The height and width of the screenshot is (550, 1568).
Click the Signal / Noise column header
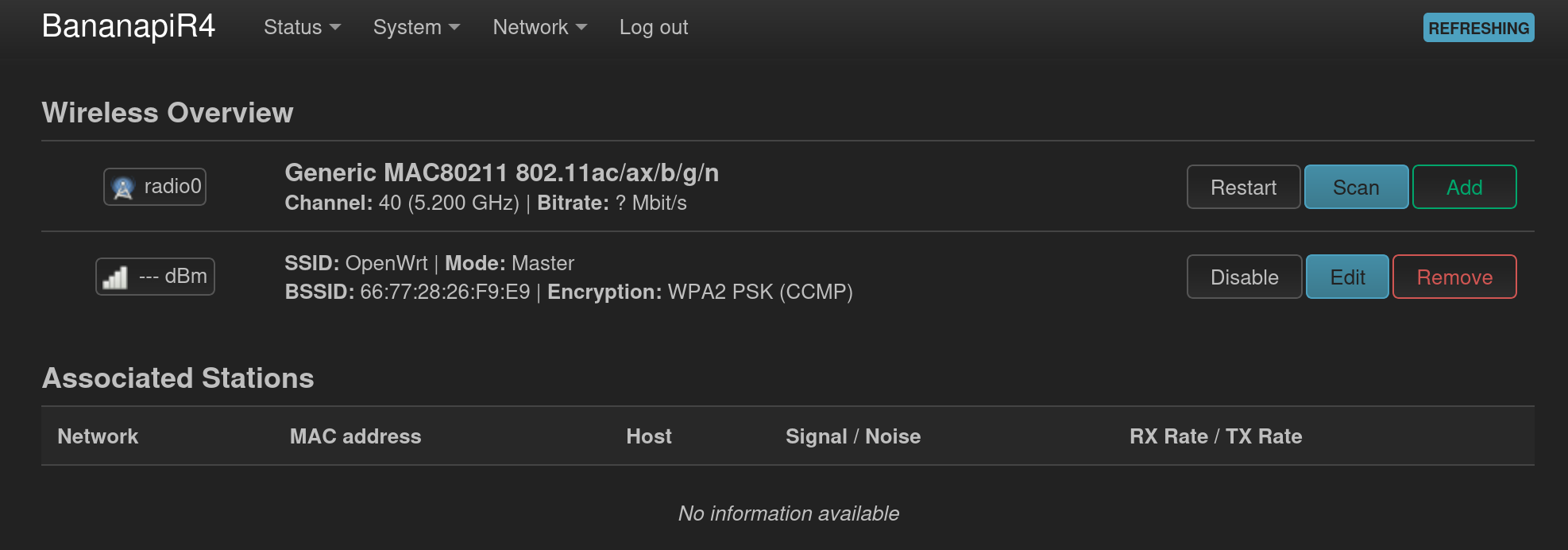(x=853, y=436)
